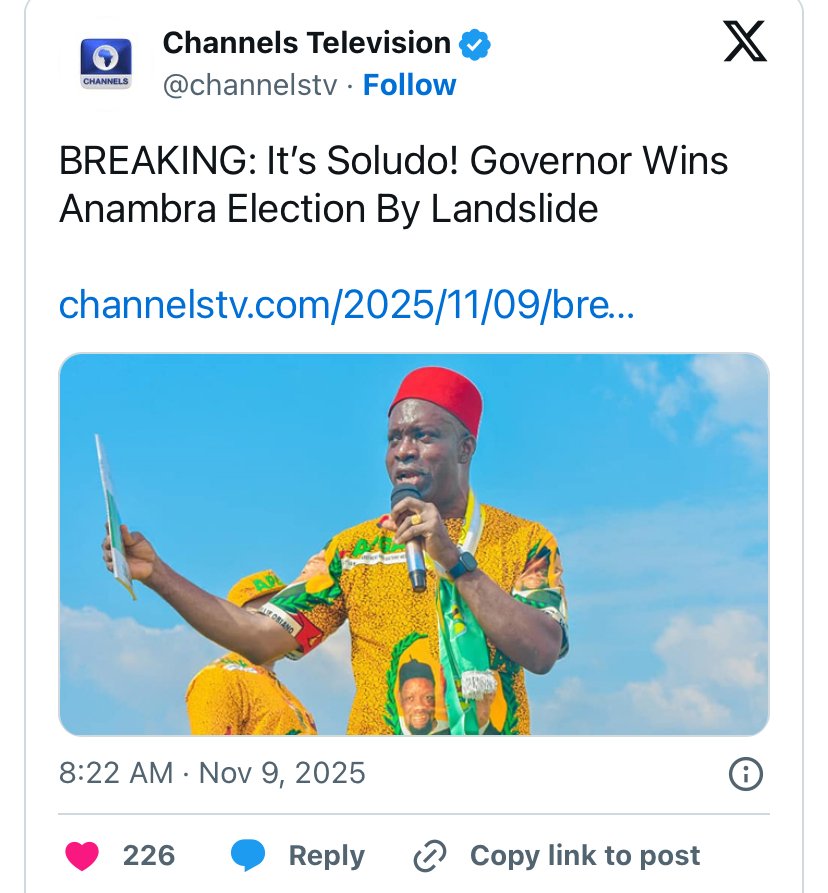Open the channelstv.com article link
This screenshot has width=828, height=893.
(x=346, y=304)
